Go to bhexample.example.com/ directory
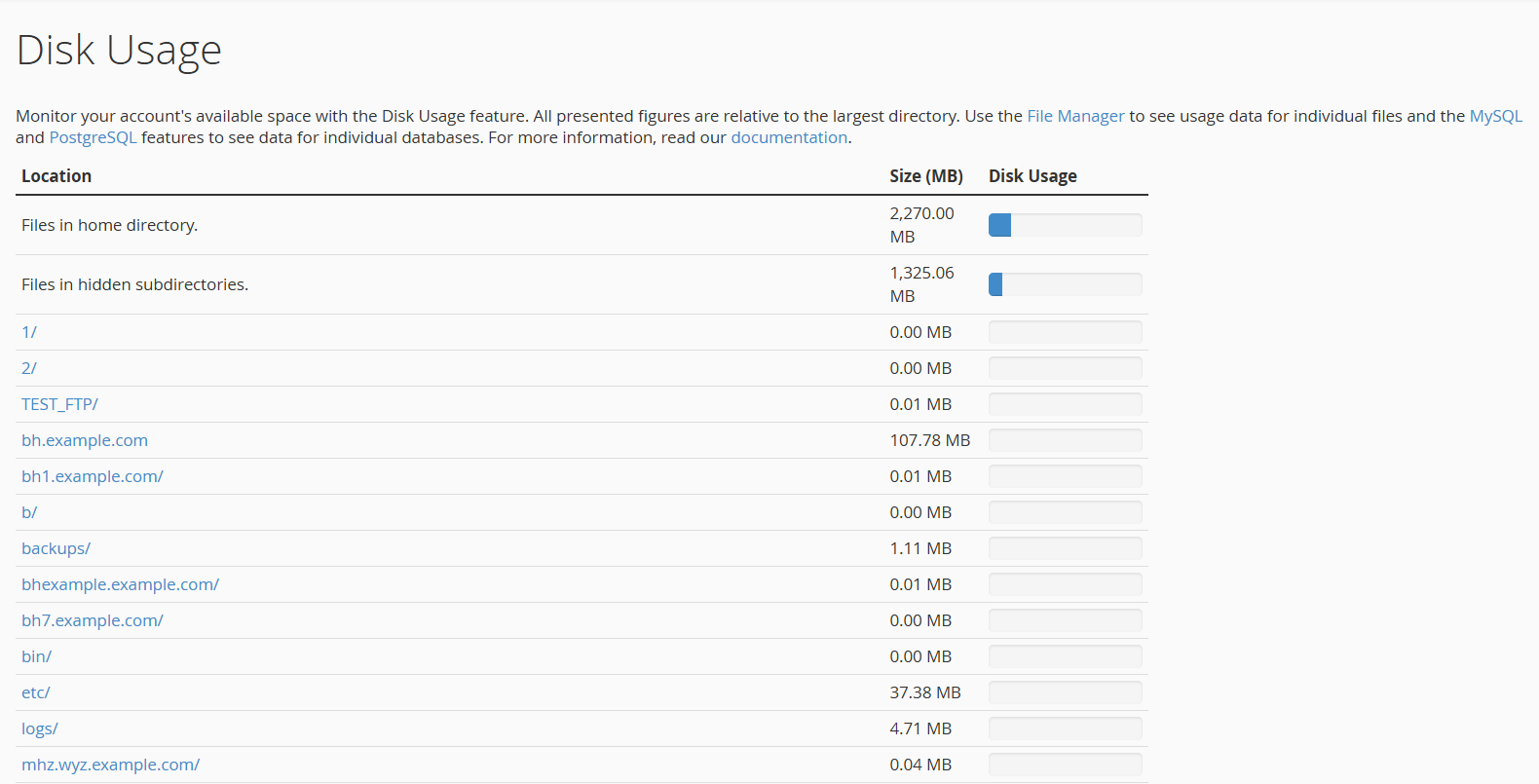 tap(120, 584)
